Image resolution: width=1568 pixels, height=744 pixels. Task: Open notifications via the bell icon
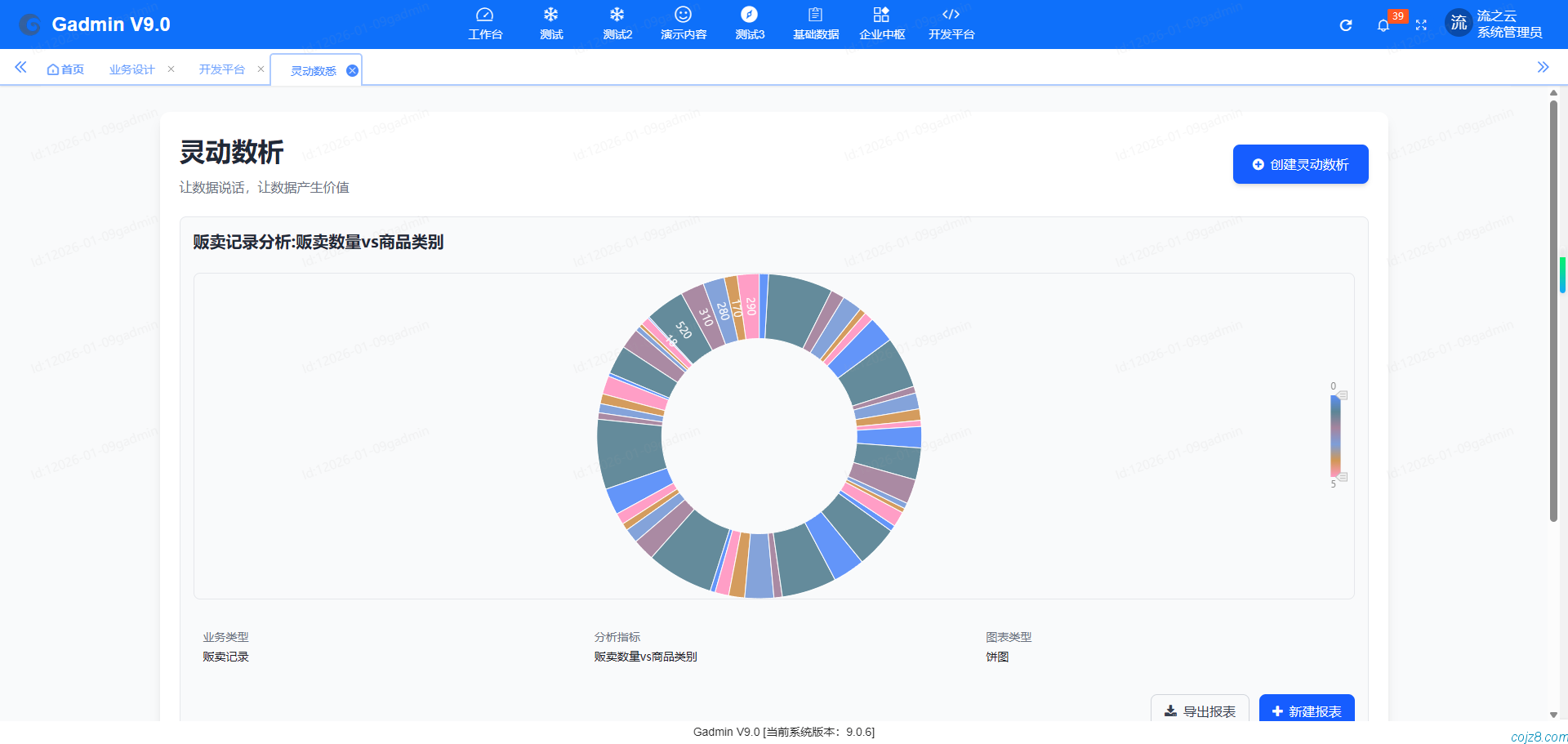[x=1383, y=25]
